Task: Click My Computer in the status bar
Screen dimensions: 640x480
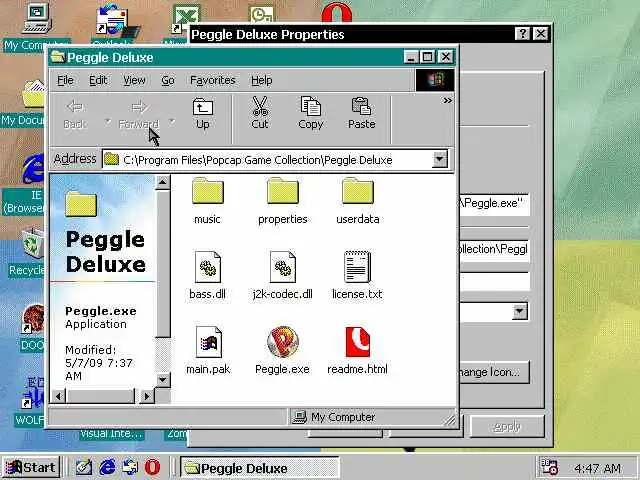Action: [x=334, y=417]
